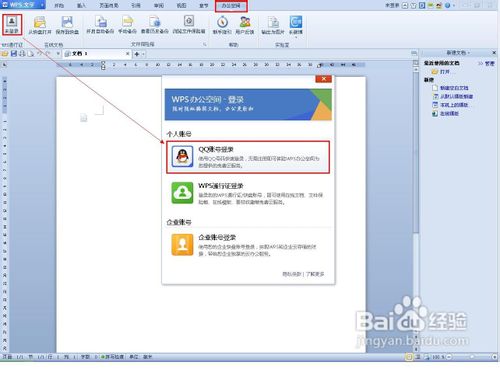The width and height of the screenshot is (500, 369).
Task: Click 输出为图片 export-as-image icon
Action: [x=273, y=22]
